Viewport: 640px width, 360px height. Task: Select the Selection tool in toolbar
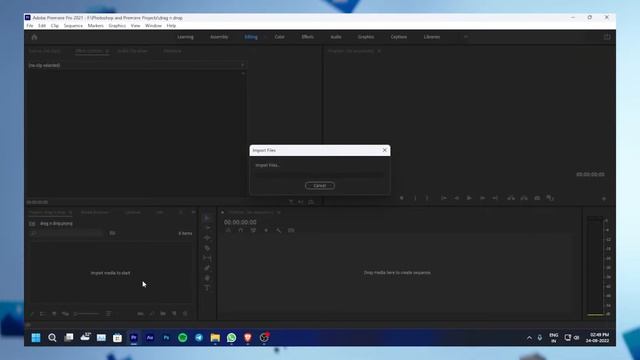click(207, 218)
